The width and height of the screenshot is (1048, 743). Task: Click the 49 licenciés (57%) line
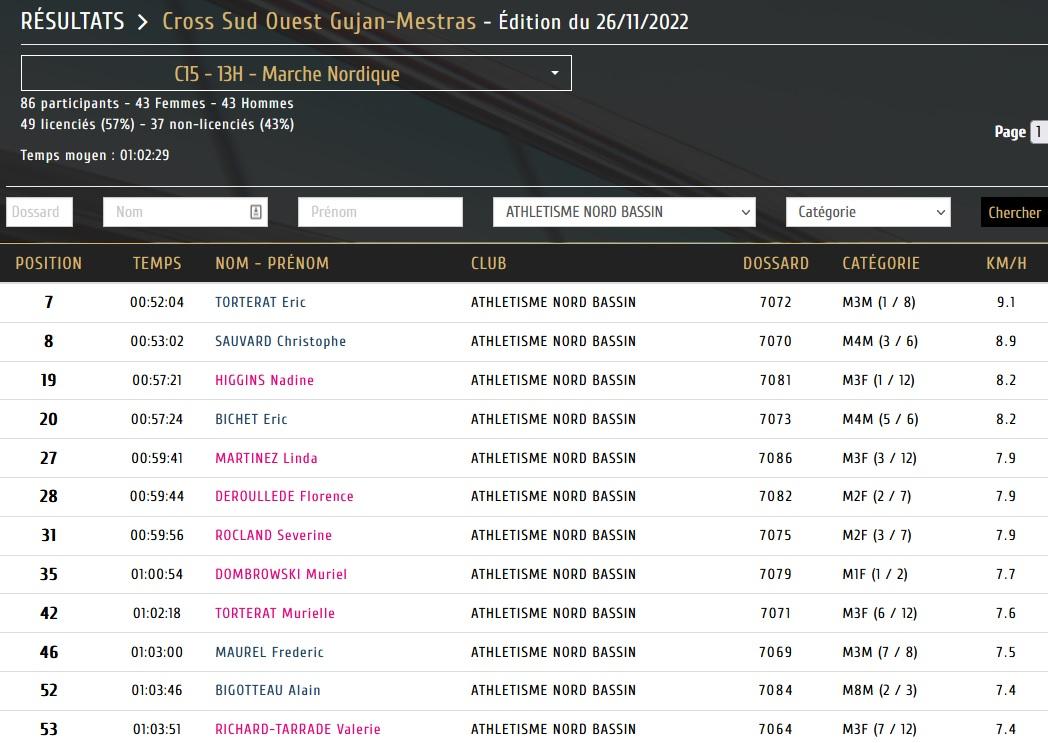tap(157, 124)
